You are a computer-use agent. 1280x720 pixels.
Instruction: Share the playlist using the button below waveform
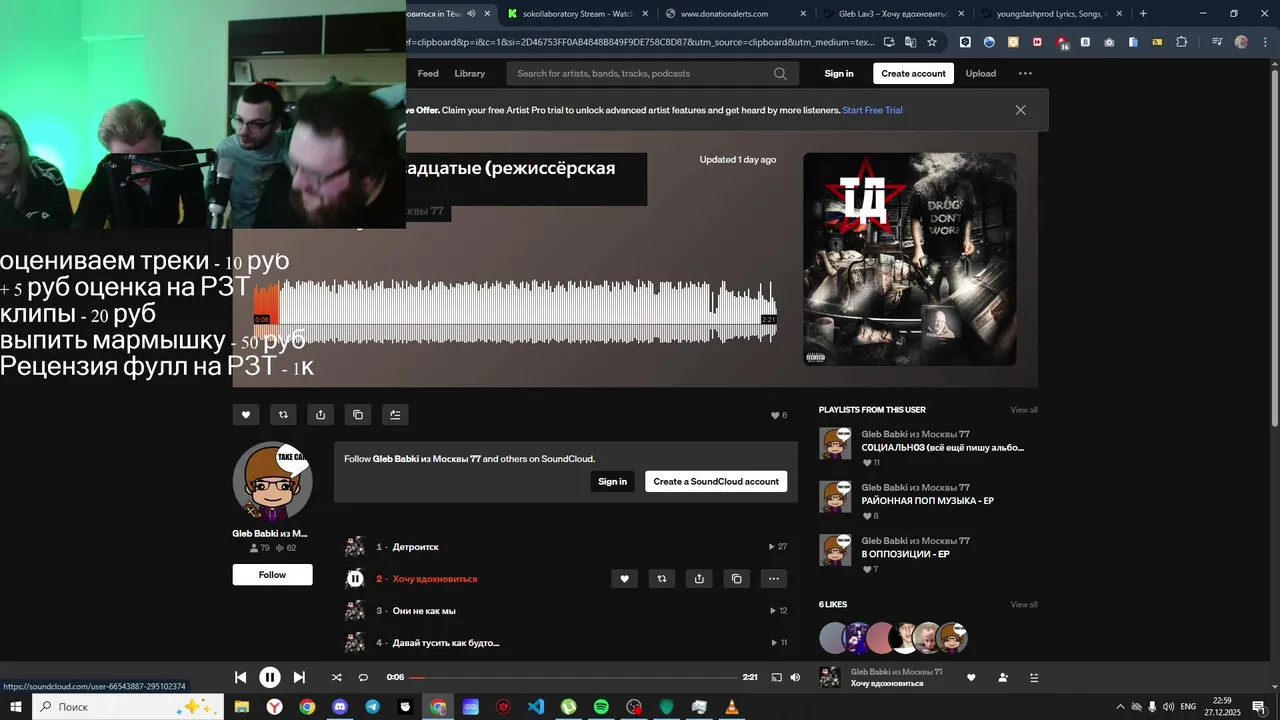coord(320,415)
